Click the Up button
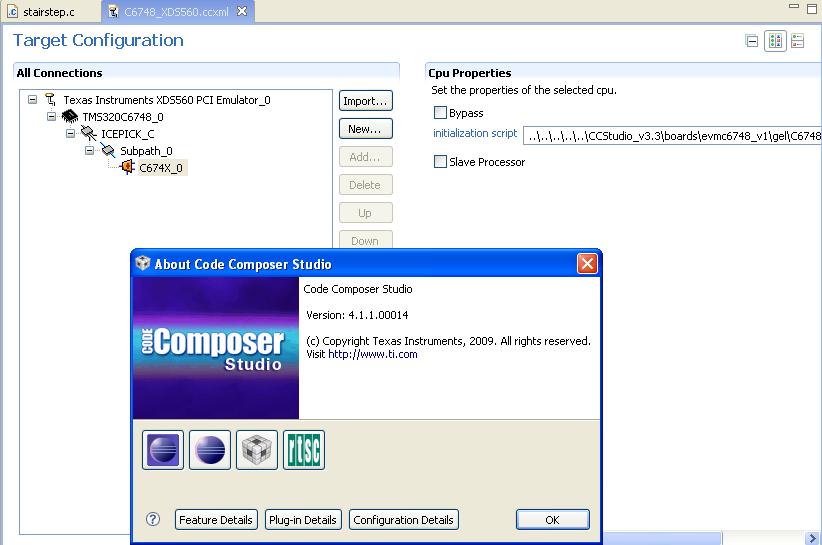822x545 pixels. [365, 213]
